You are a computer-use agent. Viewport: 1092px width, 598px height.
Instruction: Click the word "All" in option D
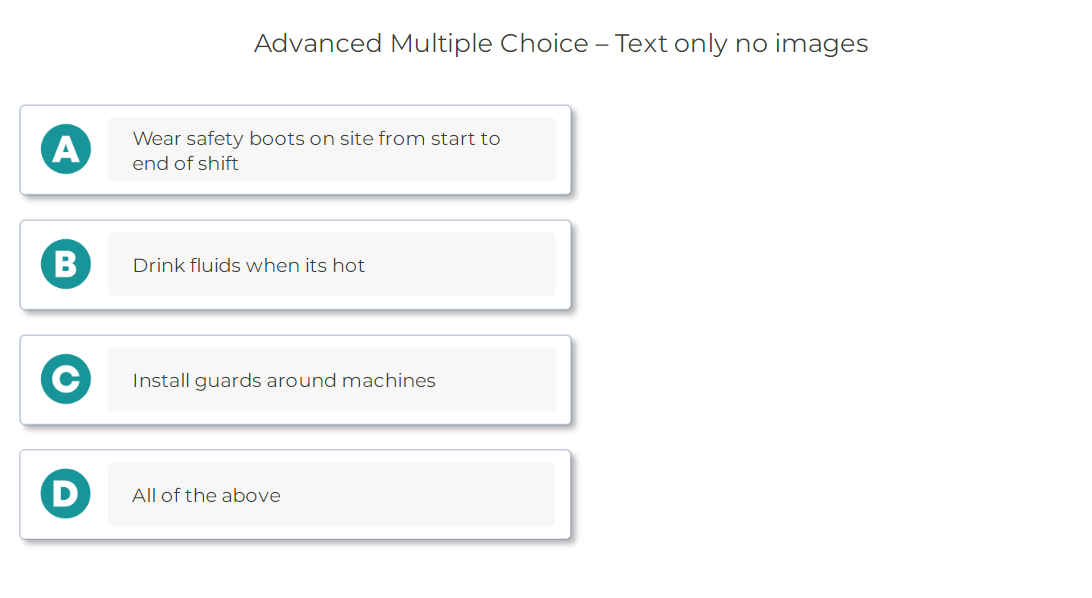144,495
